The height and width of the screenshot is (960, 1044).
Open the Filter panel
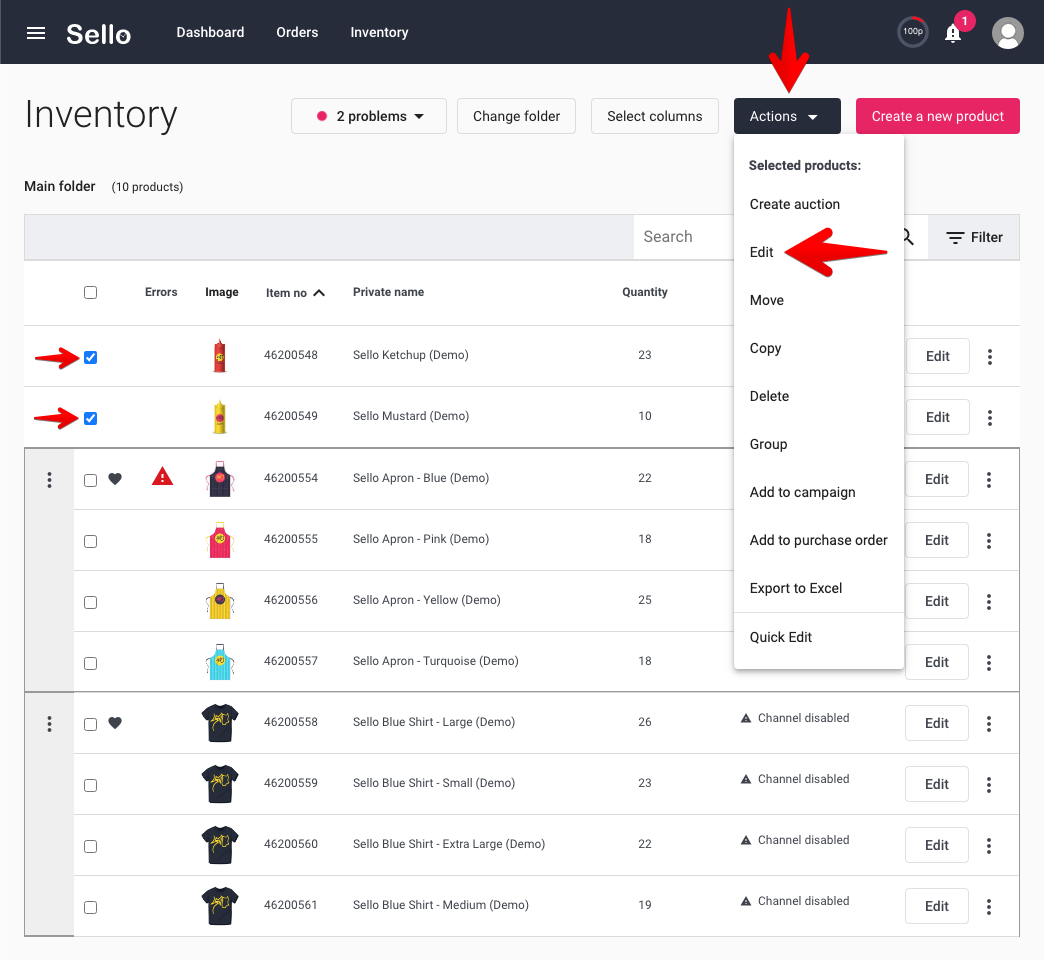pos(973,237)
